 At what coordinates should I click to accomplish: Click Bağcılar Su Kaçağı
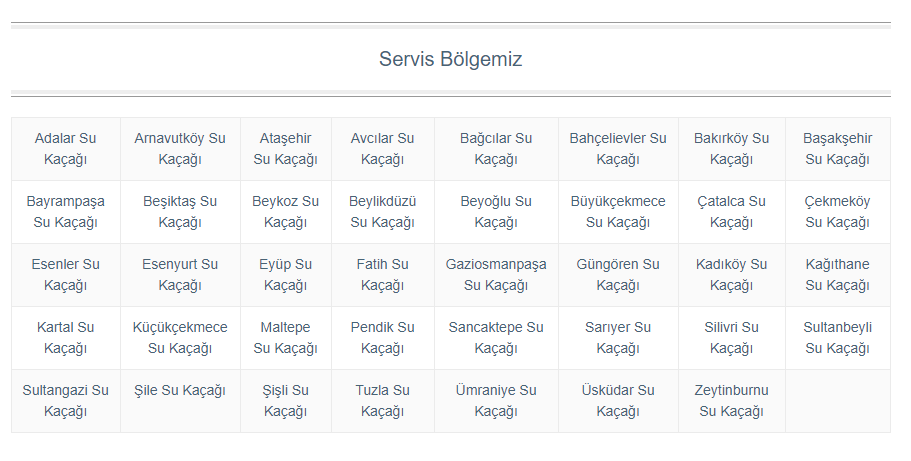(x=496, y=149)
